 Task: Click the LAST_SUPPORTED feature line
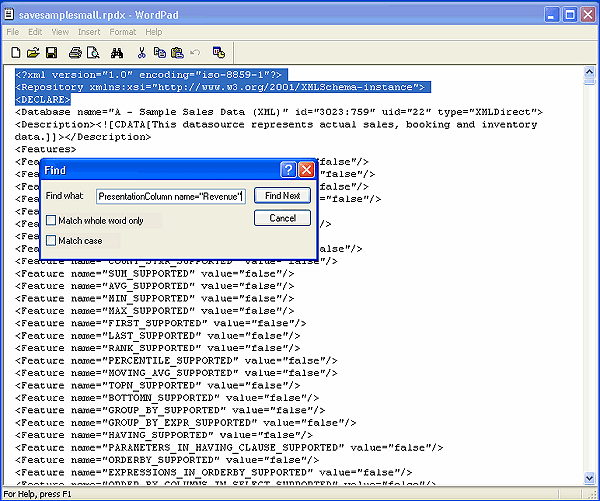[158, 336]
